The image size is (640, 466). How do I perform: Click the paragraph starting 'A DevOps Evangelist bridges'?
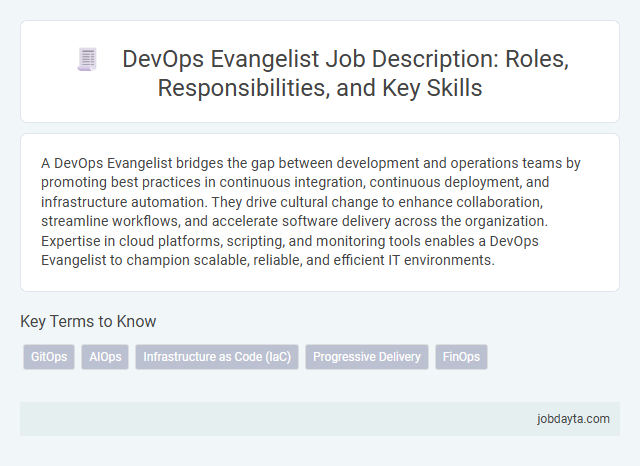tap(311, 211)
